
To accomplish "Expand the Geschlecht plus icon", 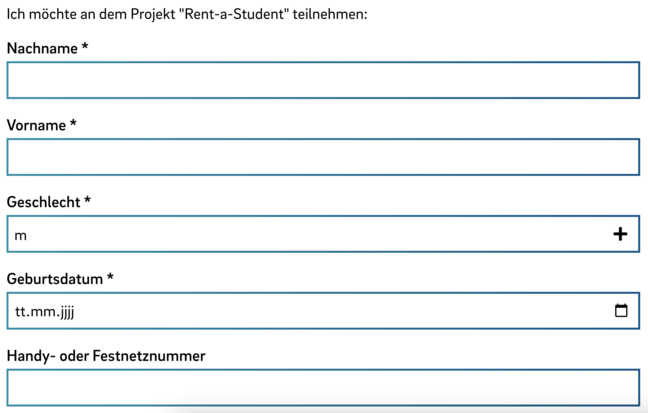I will (620, 234).
